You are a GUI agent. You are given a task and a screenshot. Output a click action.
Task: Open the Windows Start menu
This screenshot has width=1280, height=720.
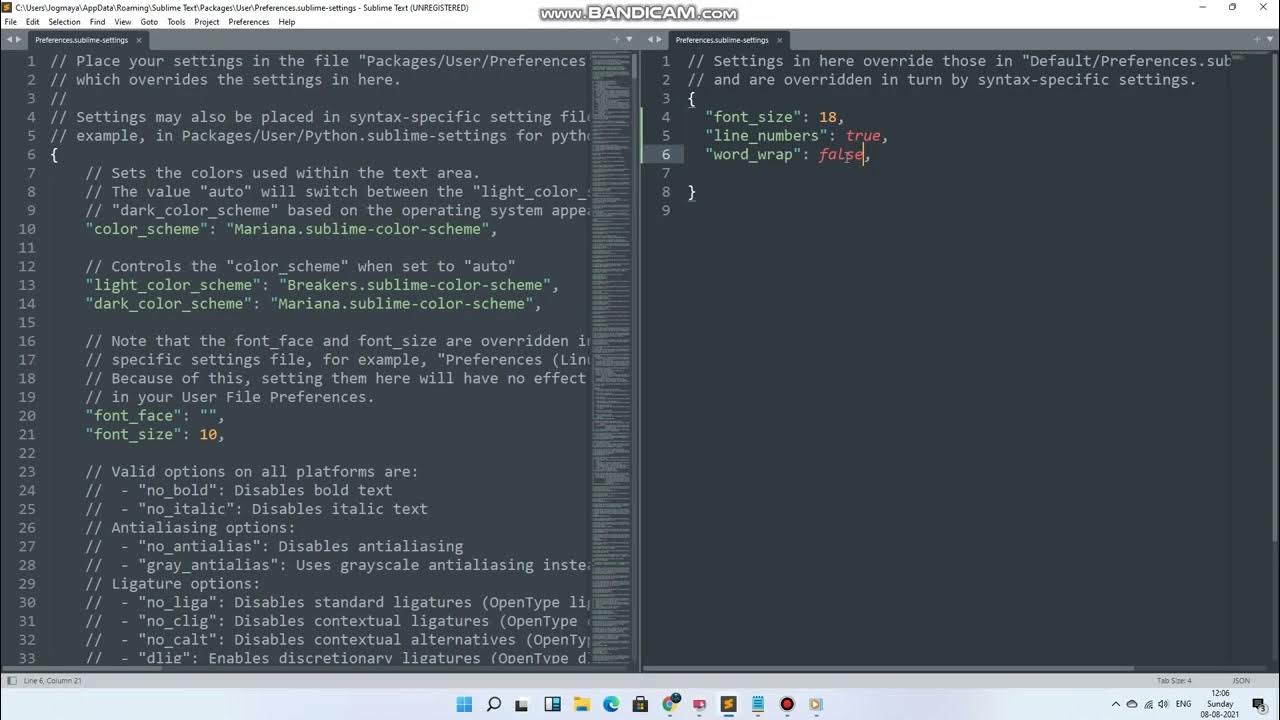464,704
